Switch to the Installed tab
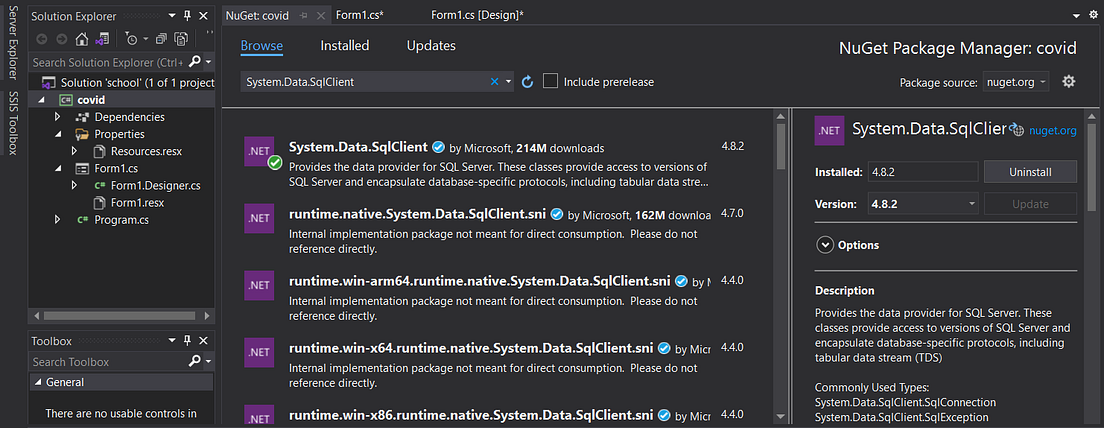 344,46
